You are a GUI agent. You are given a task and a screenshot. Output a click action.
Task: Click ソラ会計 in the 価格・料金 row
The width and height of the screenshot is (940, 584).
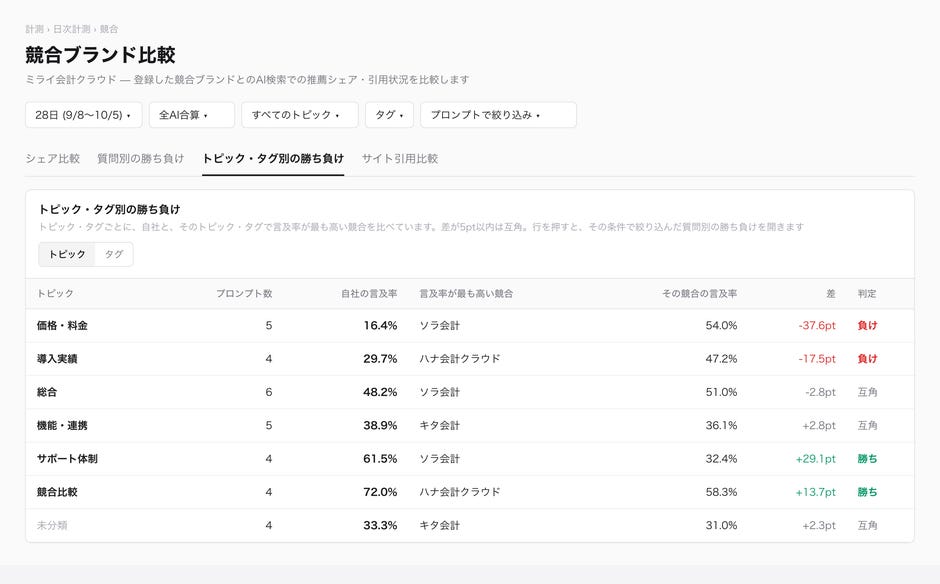(439, 326)
